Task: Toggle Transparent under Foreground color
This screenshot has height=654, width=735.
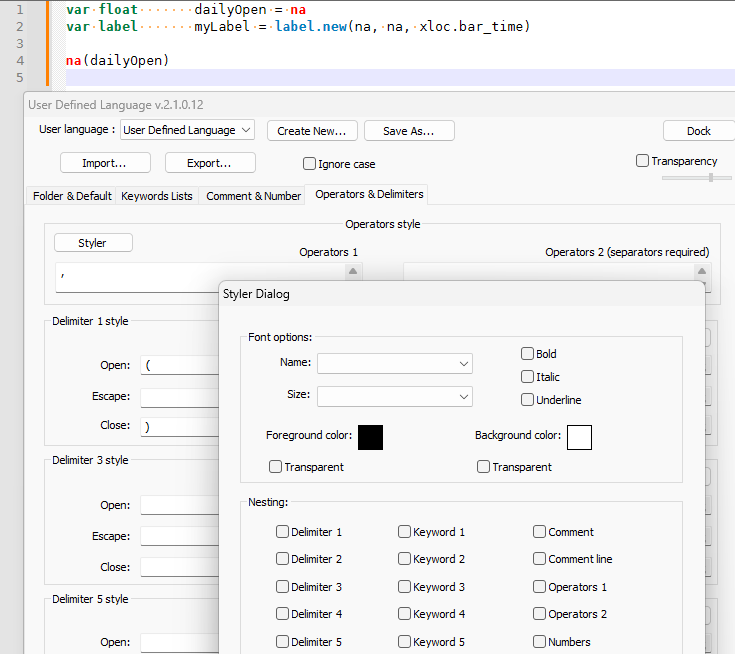Action: click(x=276, y=466)
